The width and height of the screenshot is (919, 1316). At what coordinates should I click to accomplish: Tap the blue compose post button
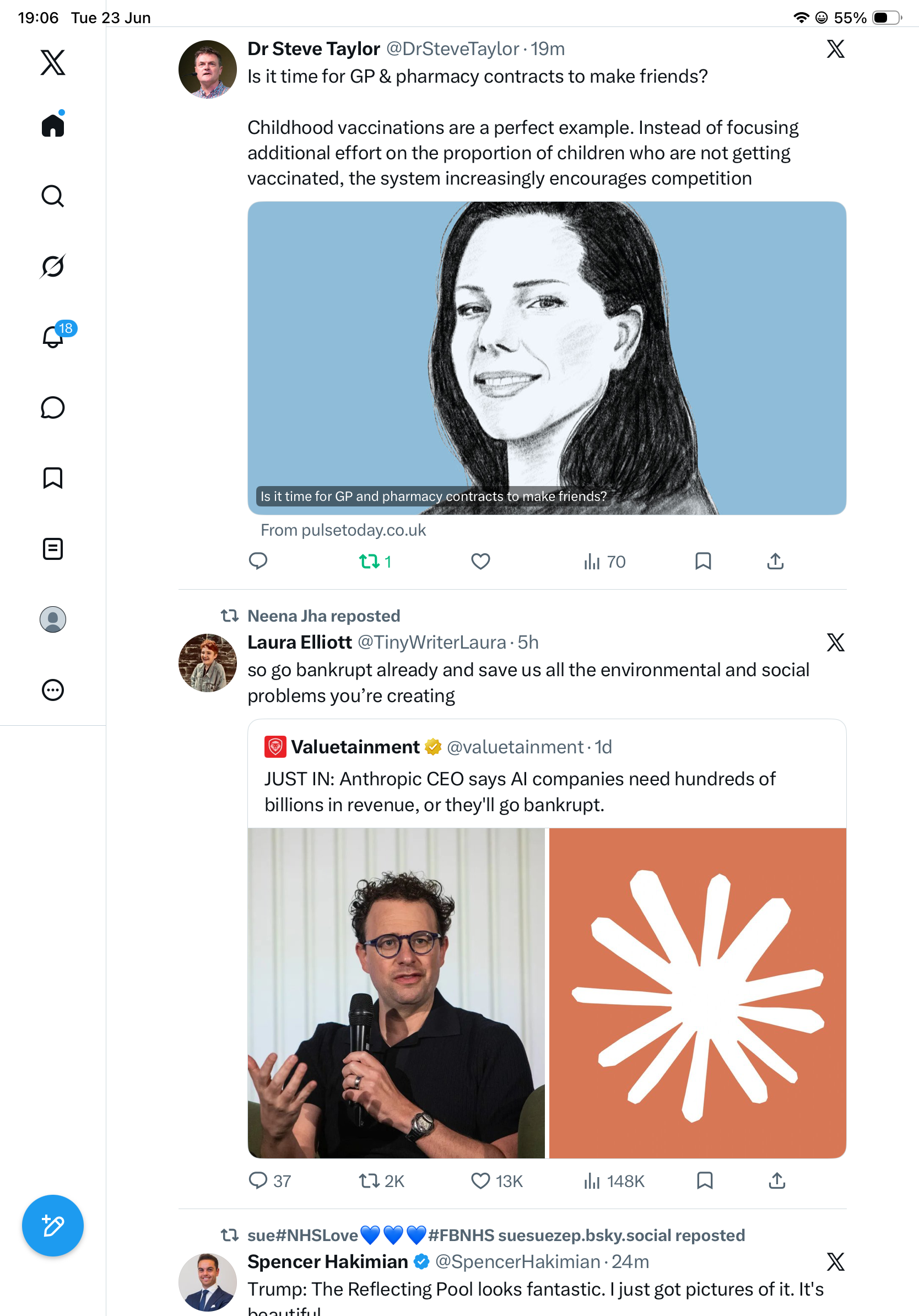(x=53, y=1226)
